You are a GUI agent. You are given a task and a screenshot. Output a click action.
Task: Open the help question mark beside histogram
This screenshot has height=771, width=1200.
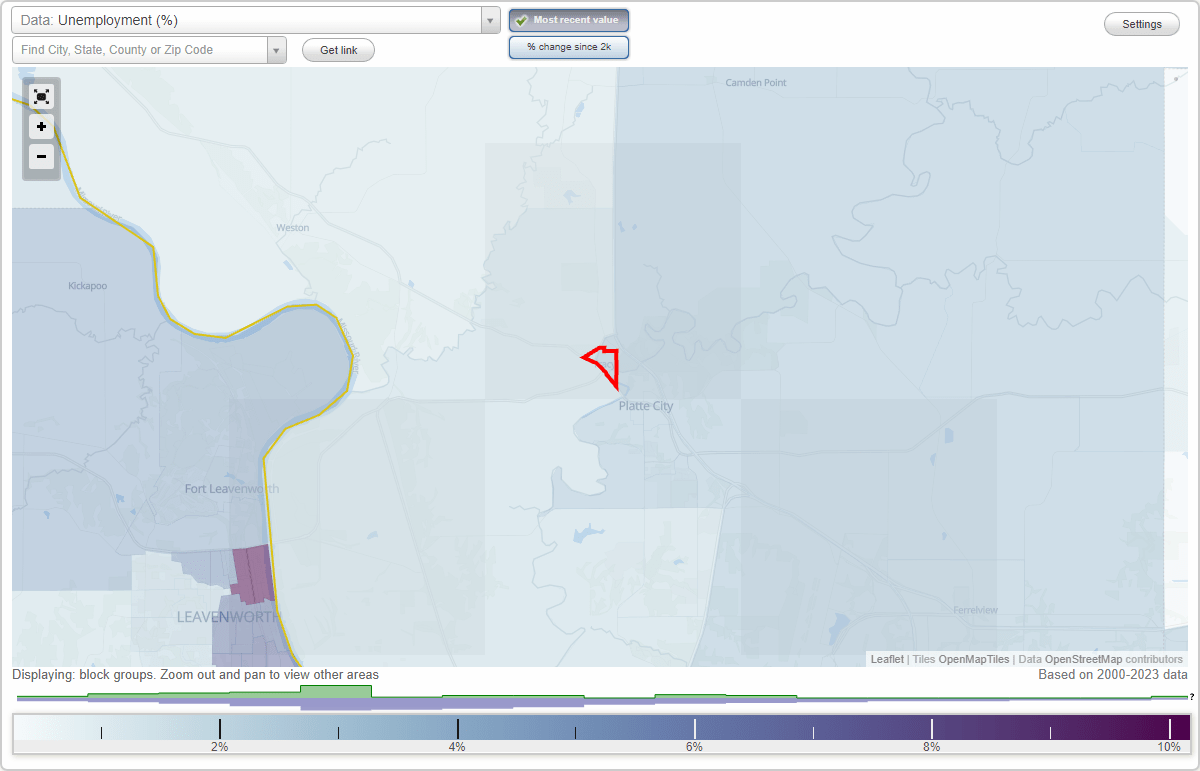pos(1192,697)
